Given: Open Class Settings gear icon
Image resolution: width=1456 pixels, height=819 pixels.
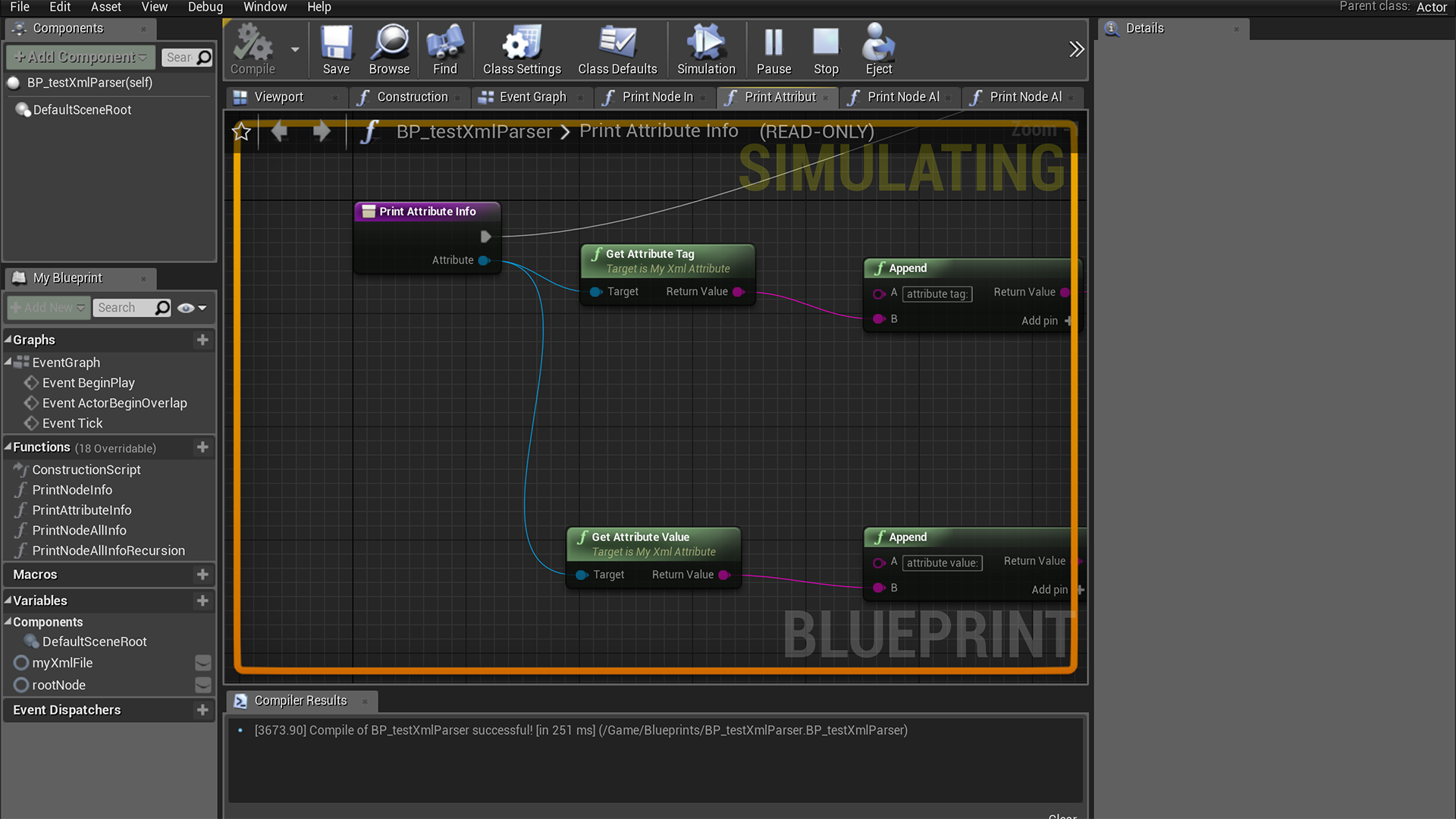Looking at the screenshot, I should [522, 44].
